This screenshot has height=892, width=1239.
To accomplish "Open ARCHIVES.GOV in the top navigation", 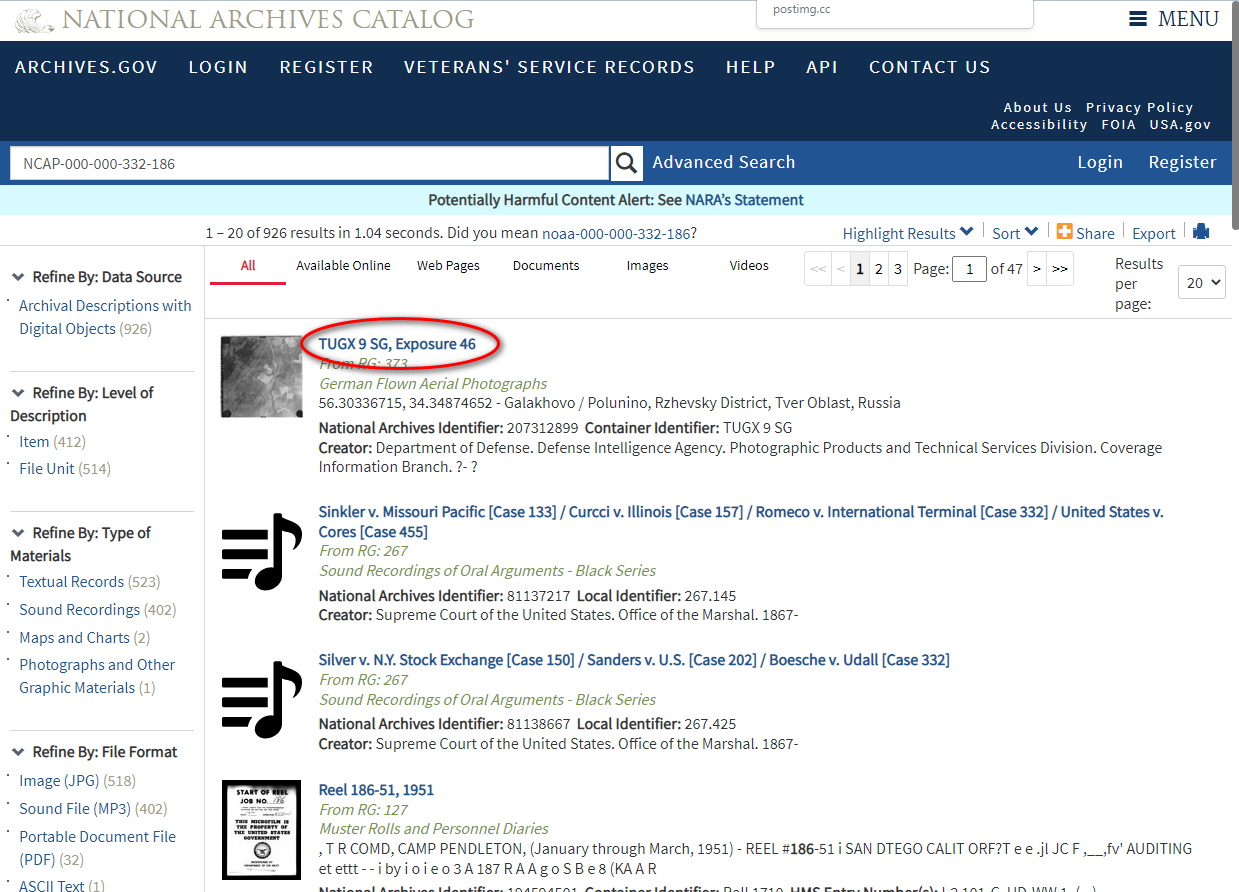I will (x=86, y=67).
